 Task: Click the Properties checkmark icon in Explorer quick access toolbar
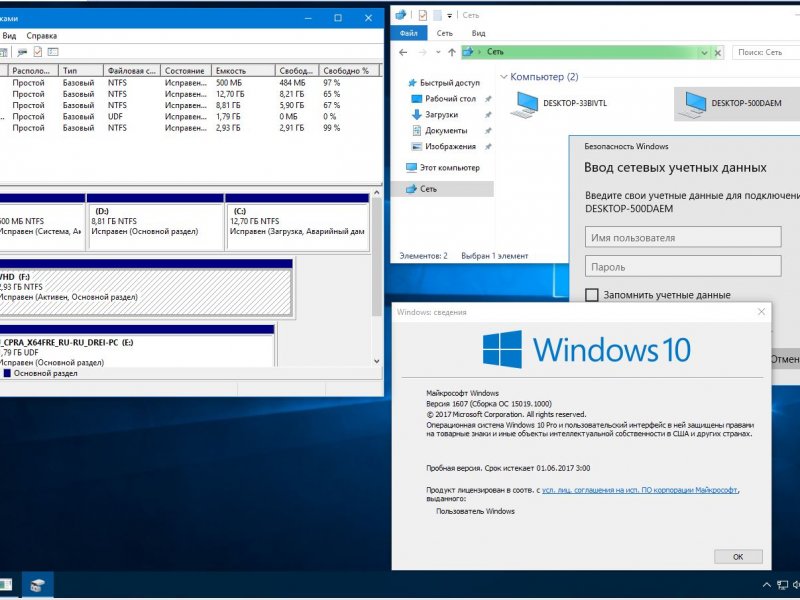(x=422, y=15)
